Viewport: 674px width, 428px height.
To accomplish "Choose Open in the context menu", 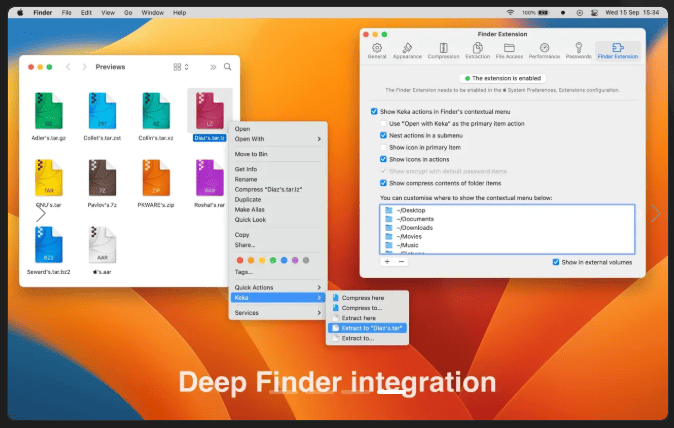I will coord(278,129).
